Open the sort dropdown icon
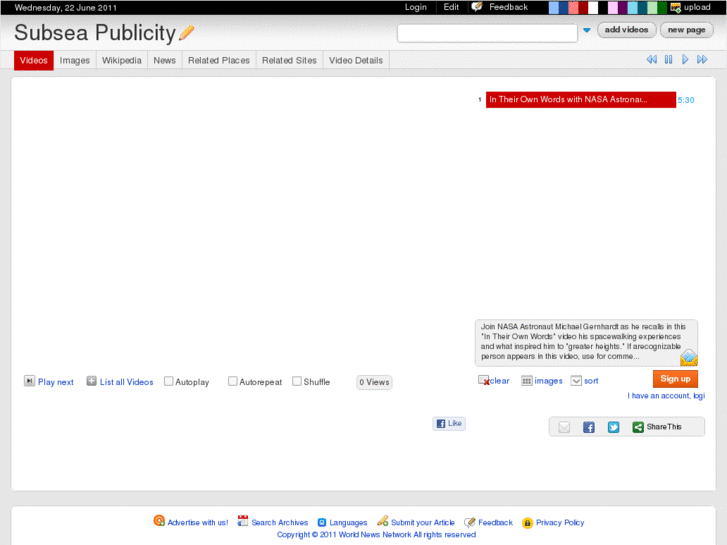The image size is (727, 545). pyautogui.click(x=576, y=381)
